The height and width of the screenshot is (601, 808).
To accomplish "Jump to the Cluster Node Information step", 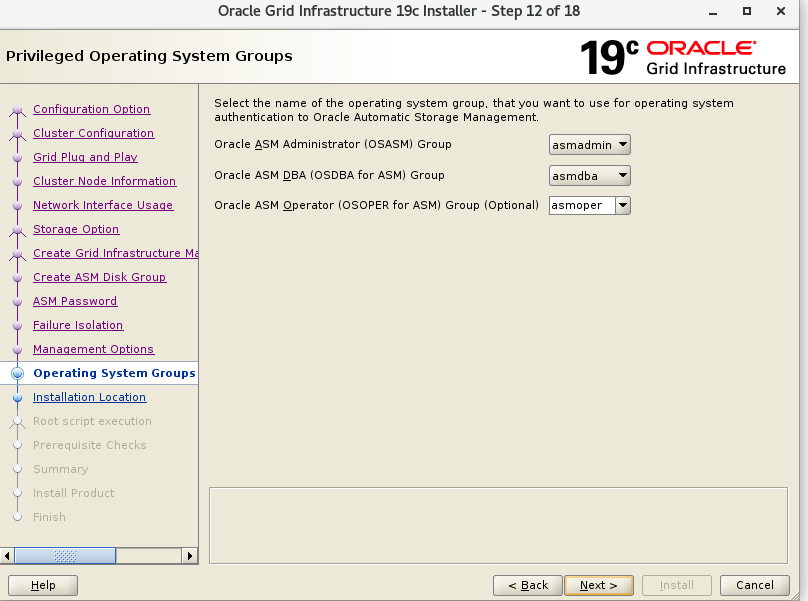I will 105,181.
